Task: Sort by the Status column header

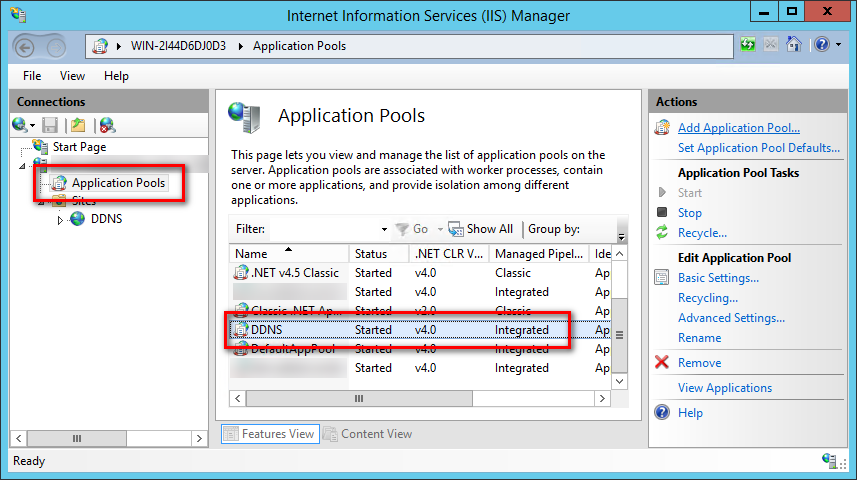Action: pyautogui.click(x=379, y=254)
